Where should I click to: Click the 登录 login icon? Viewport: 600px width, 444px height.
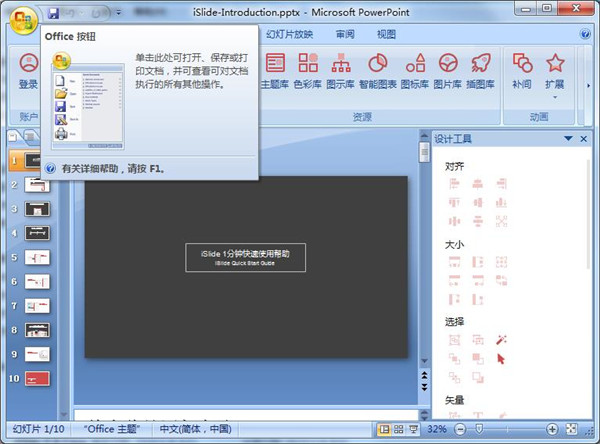(x=29, y=71)
